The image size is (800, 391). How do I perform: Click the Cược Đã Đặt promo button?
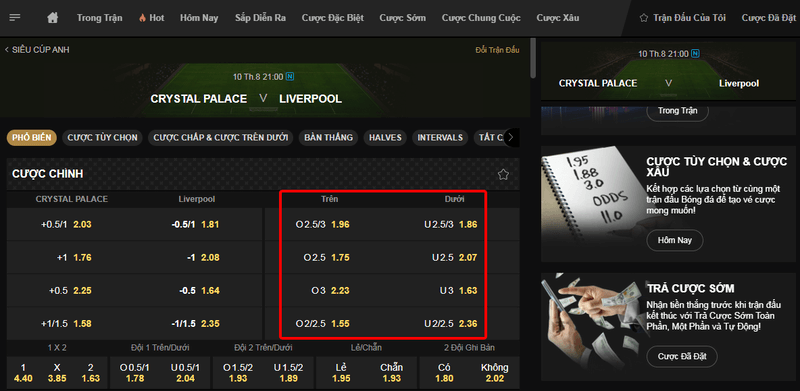[682, 356]
